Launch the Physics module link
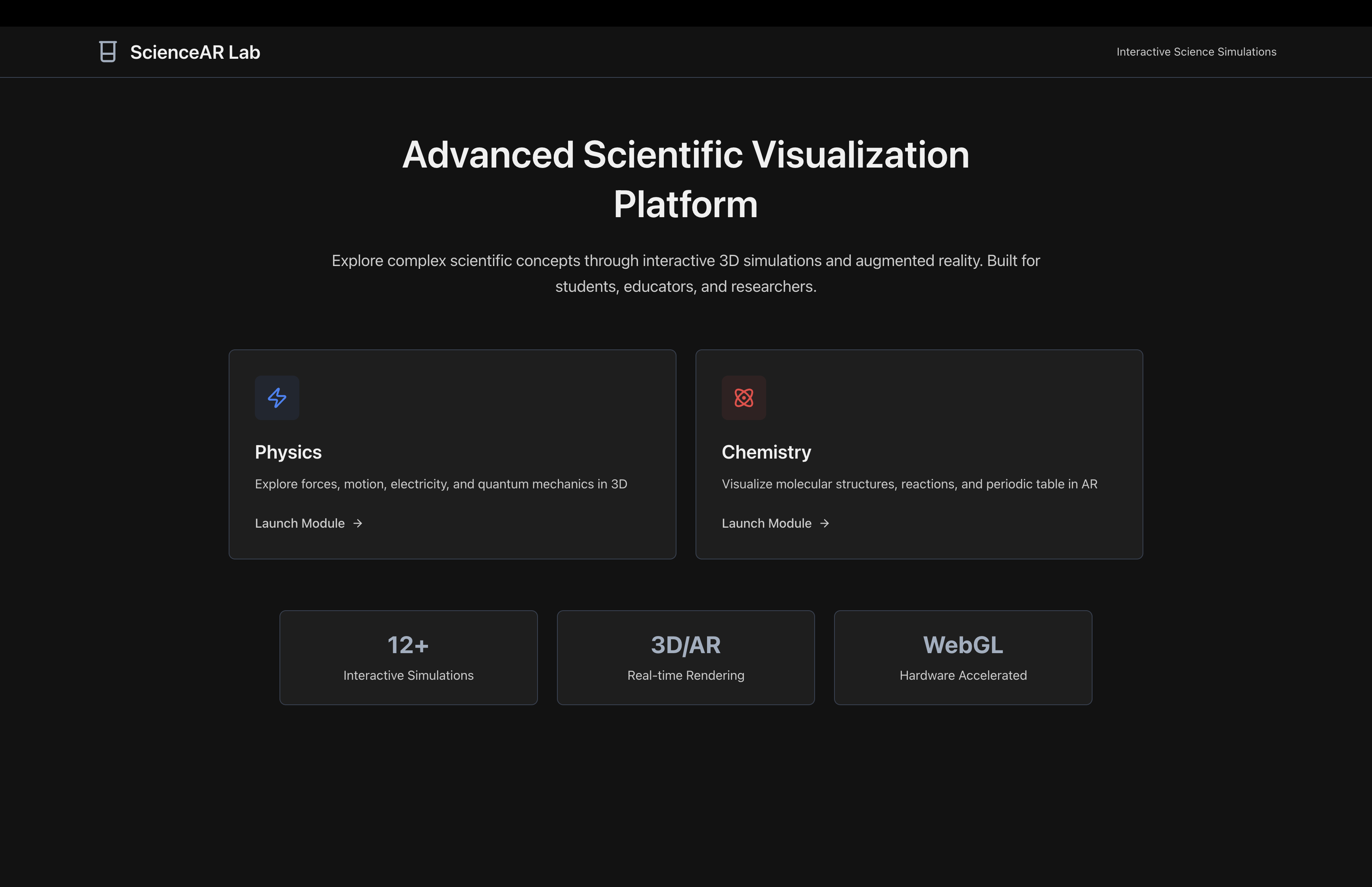 pos(300,523)
